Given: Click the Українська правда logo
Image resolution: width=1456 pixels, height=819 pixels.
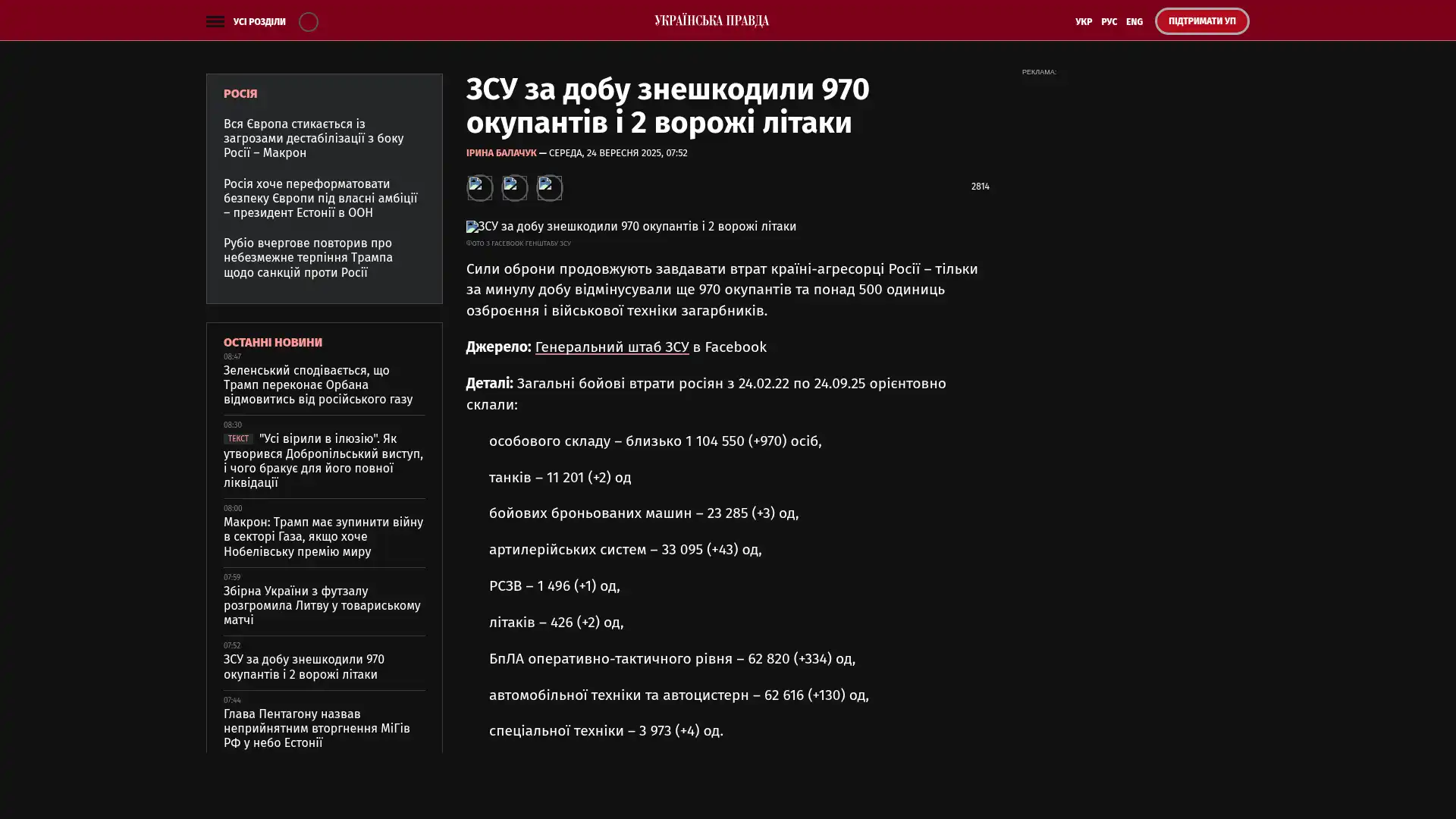Looking at the screenshot, I should click(711, 20).
